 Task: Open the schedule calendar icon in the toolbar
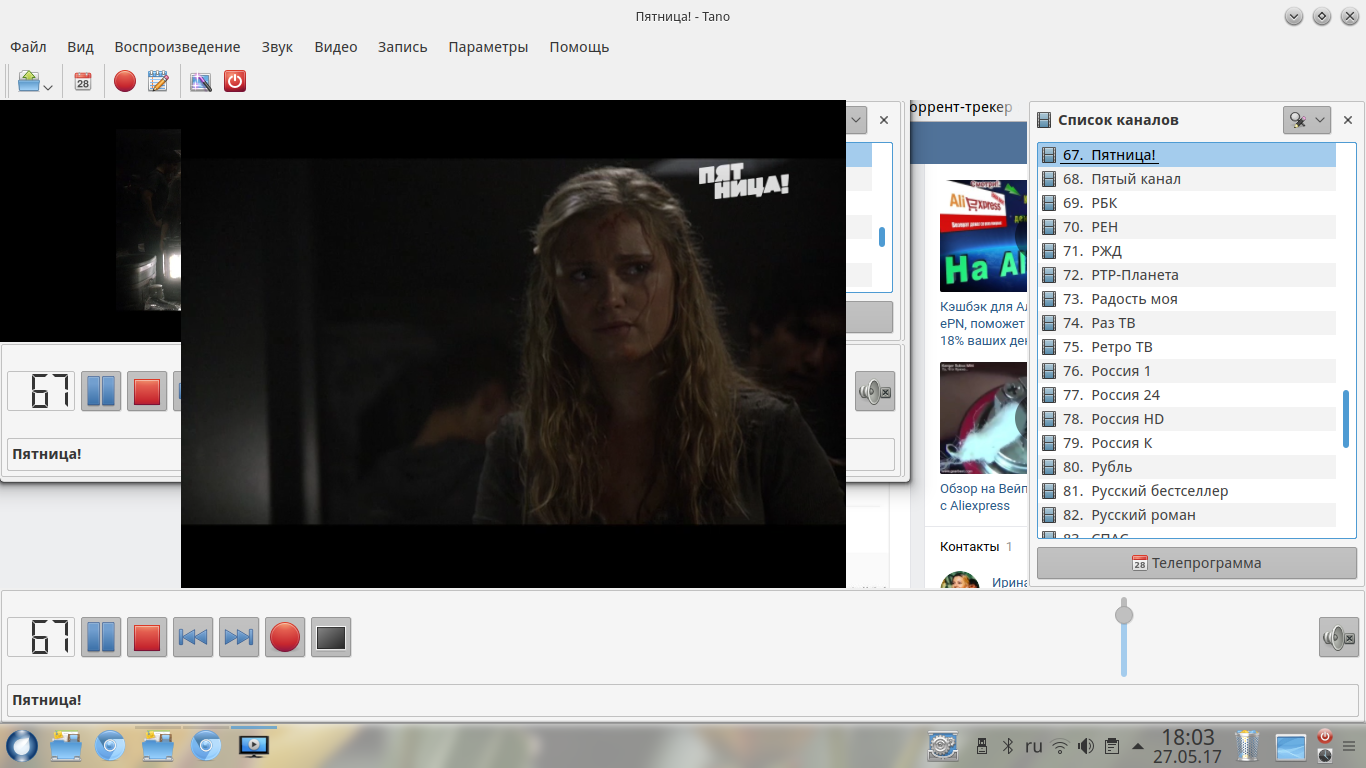tap(83, 81)
